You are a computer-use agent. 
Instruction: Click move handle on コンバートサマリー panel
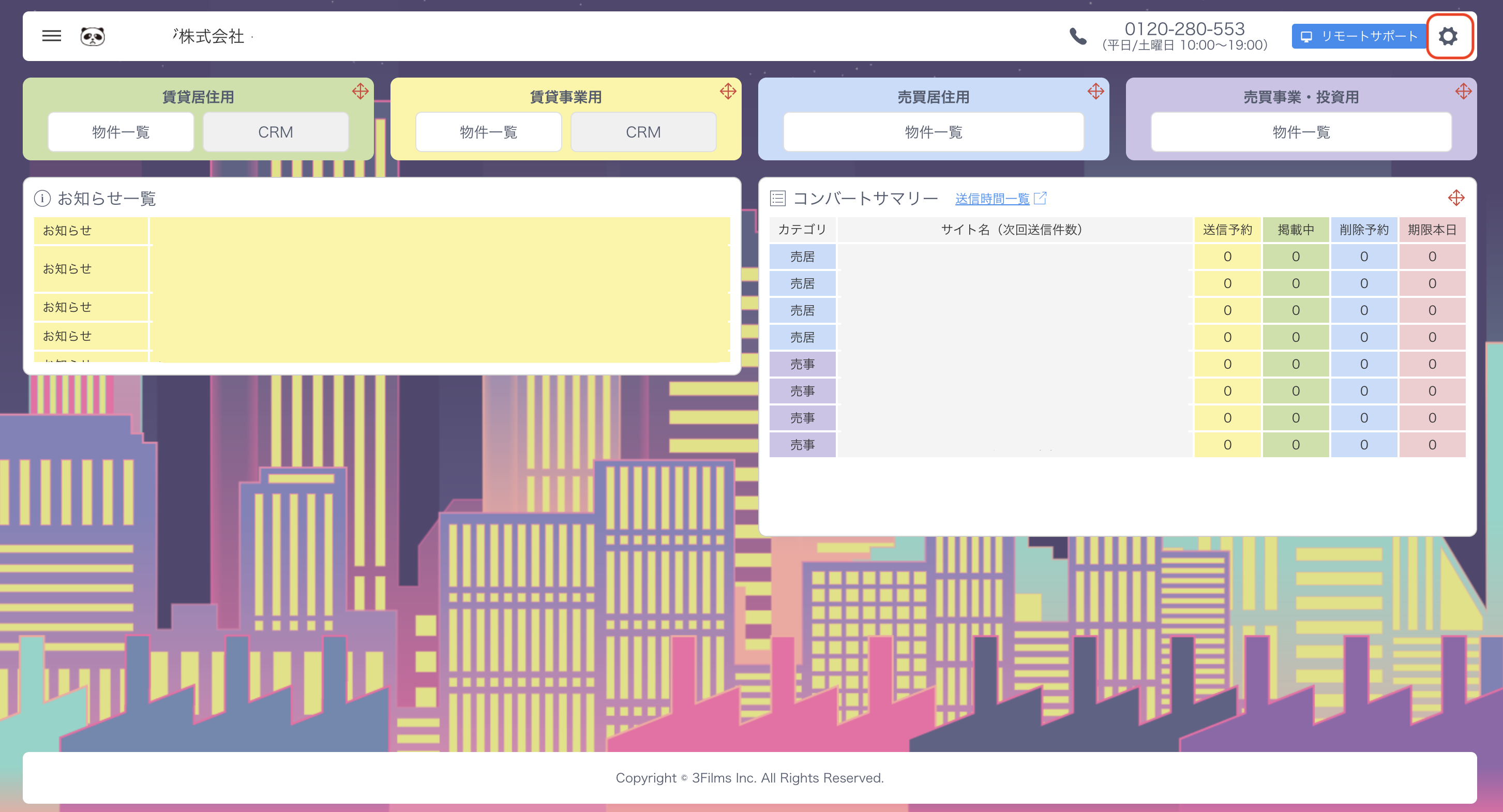pos(1456,198)
